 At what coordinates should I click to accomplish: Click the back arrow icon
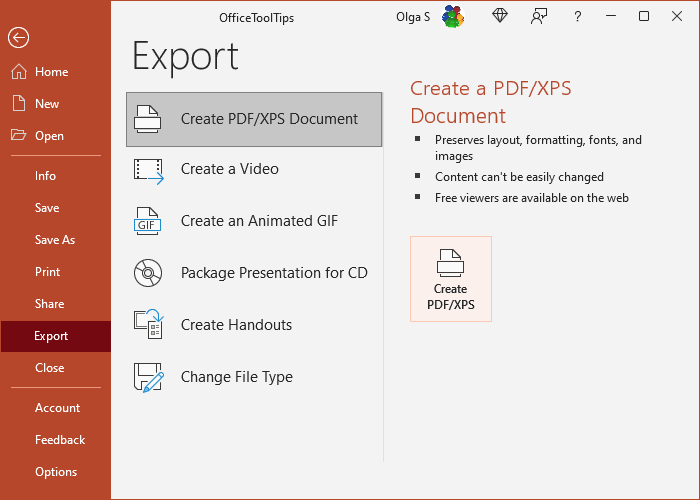(18, 38)
